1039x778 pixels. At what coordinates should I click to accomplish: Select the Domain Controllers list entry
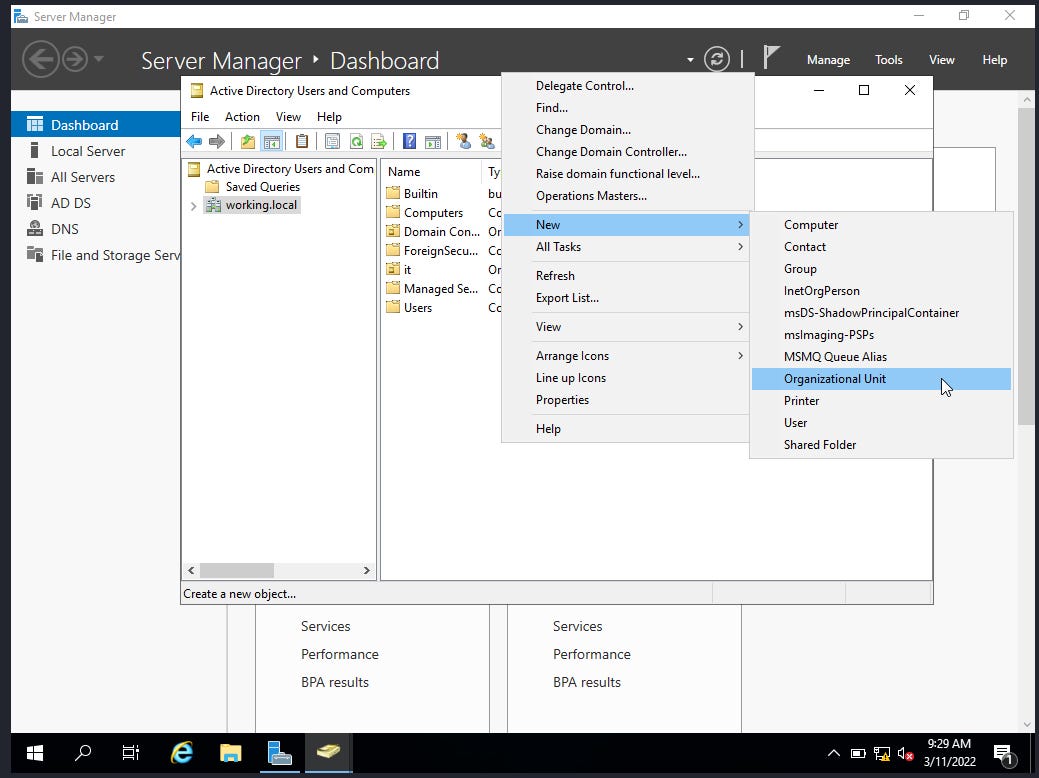point(433,231)
